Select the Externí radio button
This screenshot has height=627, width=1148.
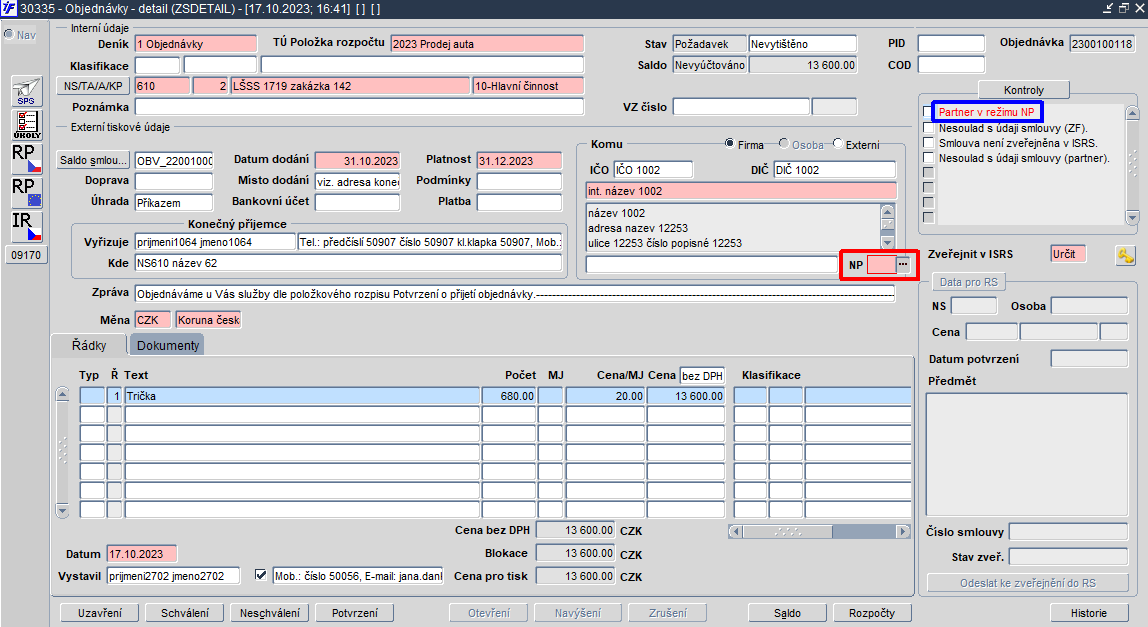(x=837, y=144)
